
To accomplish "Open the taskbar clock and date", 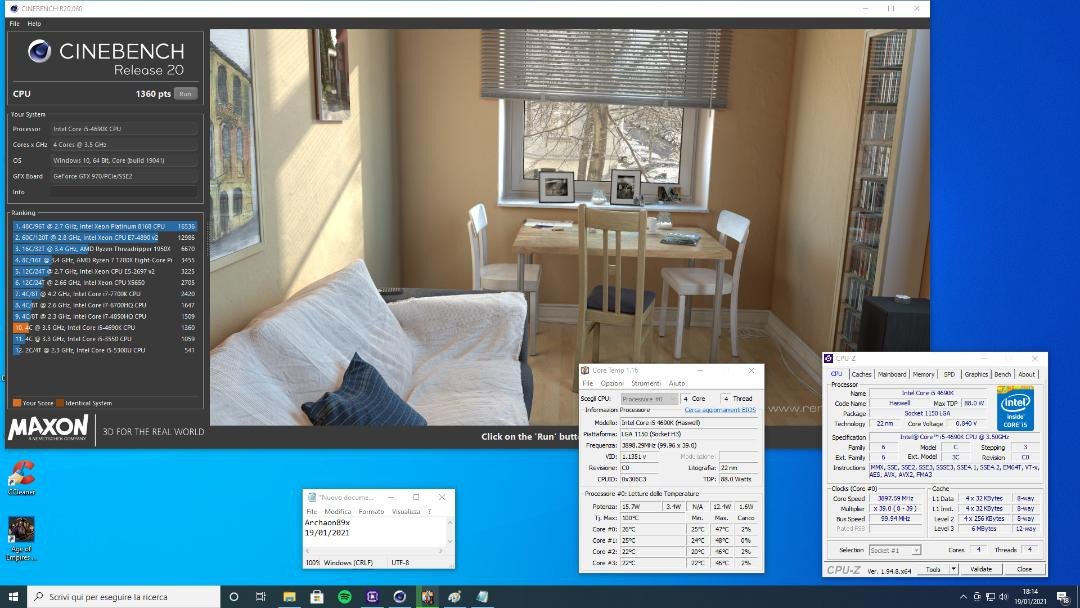I will (1030, 596).
